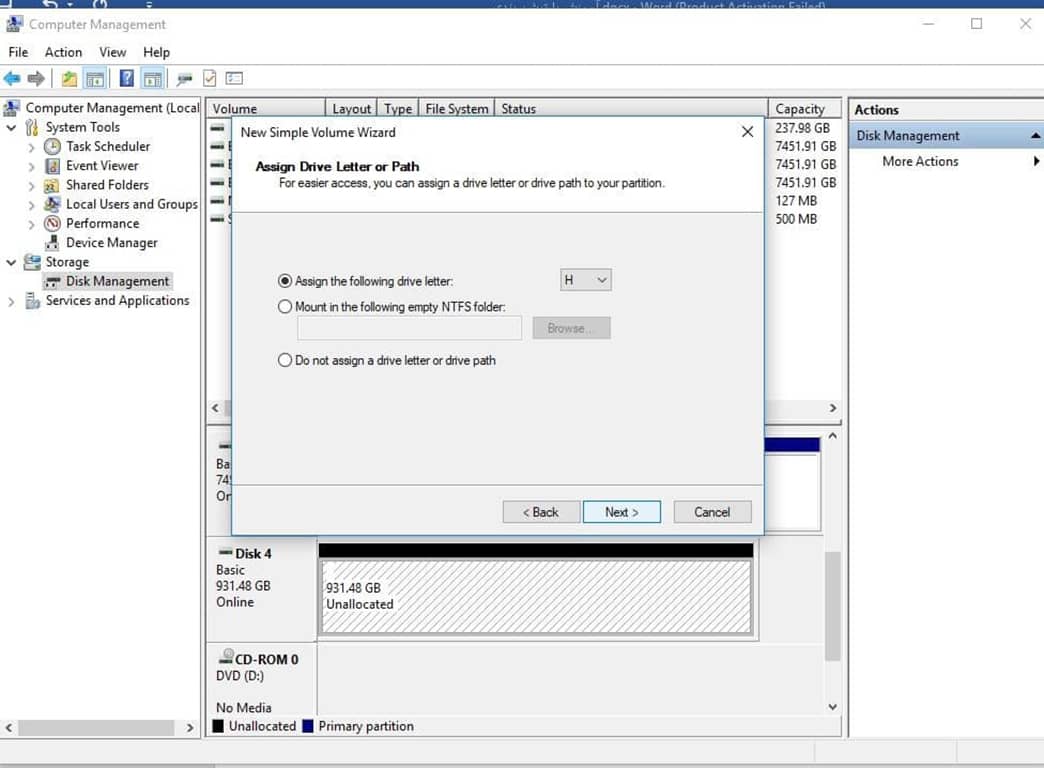Open the Action menu
Screen dimensions: 1044x768
(63, 52)
